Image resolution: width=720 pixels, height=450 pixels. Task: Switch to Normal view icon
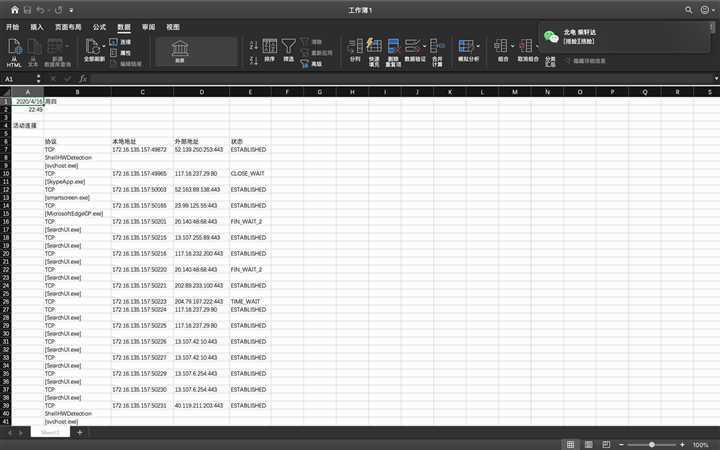click(x=570, y=444)
